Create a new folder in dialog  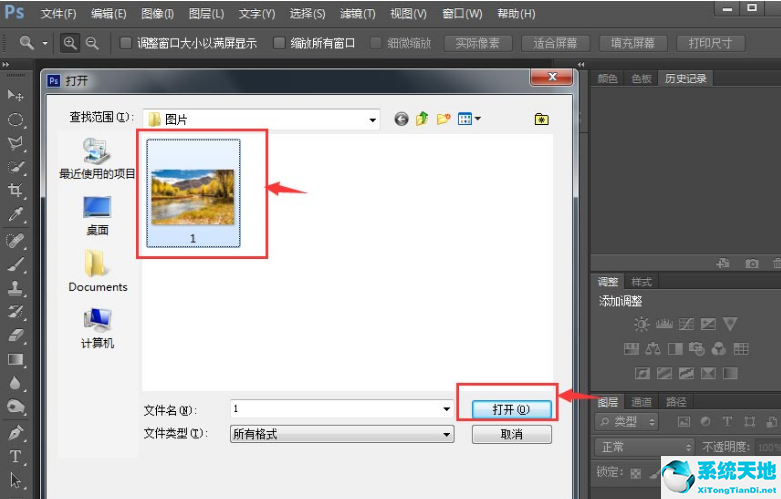(443, 119)
